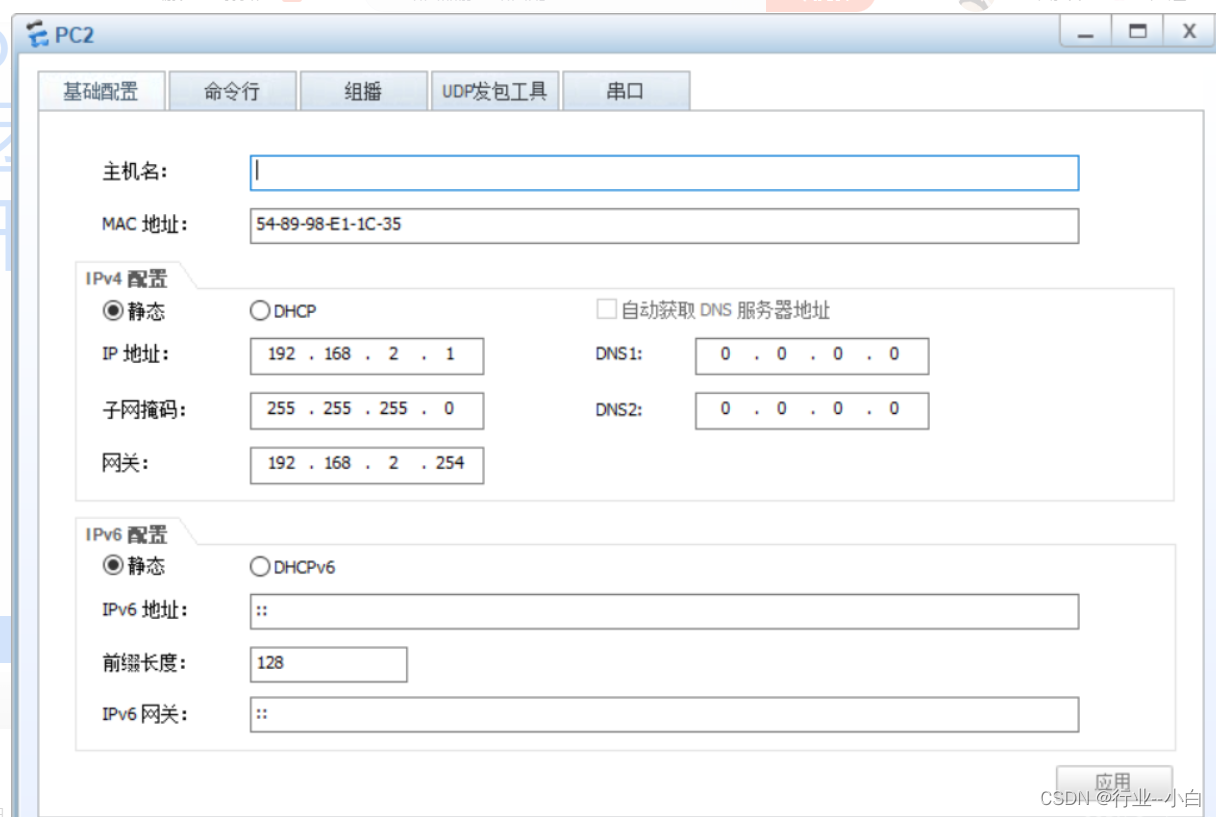Select the IPv4 DHCP radio button
The width and height of the screenshot is (1216, 817).
click(x=259, y=311)
